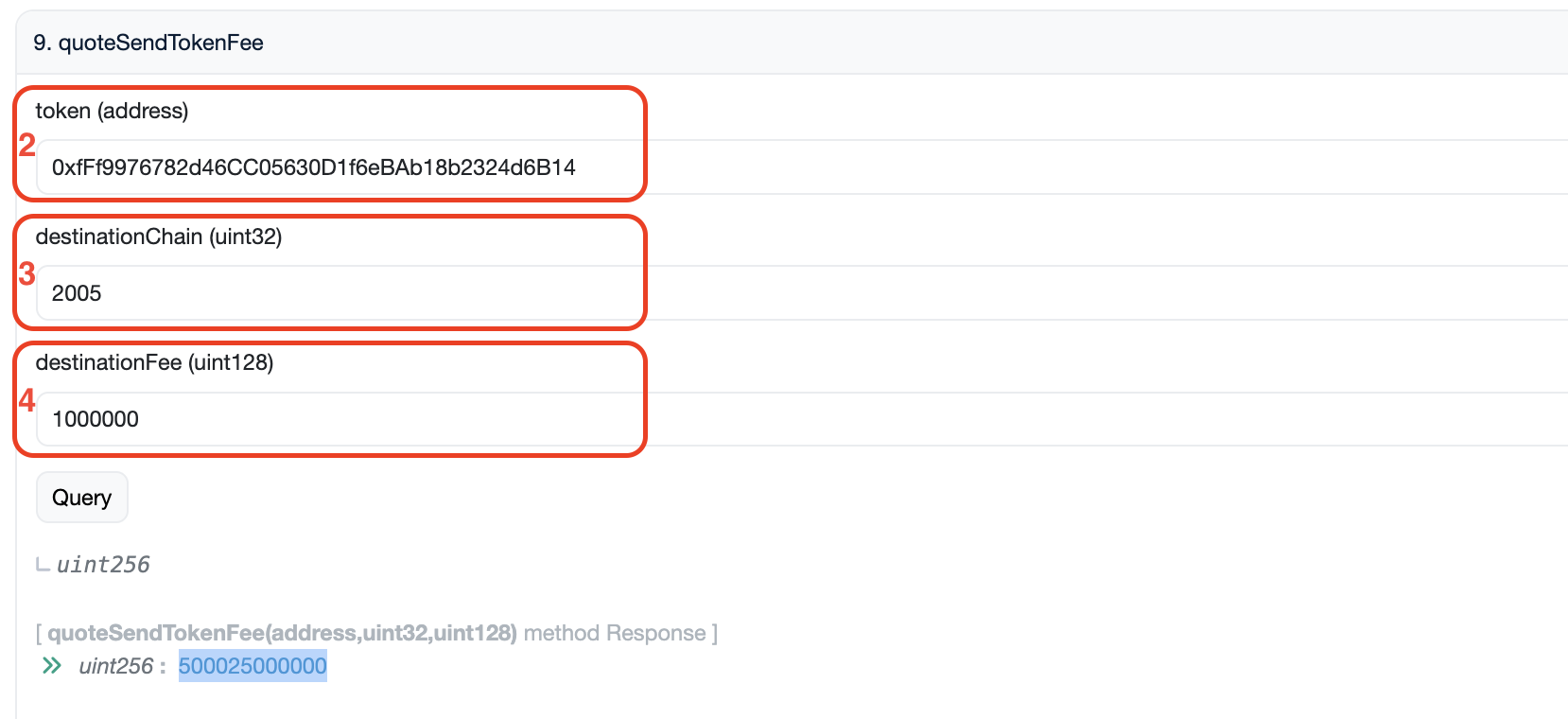This screenshot has height=719, width=1568.
Task: Click the opening bracket before the method signature
Action: pyautogui.click(x=39, y=633)
